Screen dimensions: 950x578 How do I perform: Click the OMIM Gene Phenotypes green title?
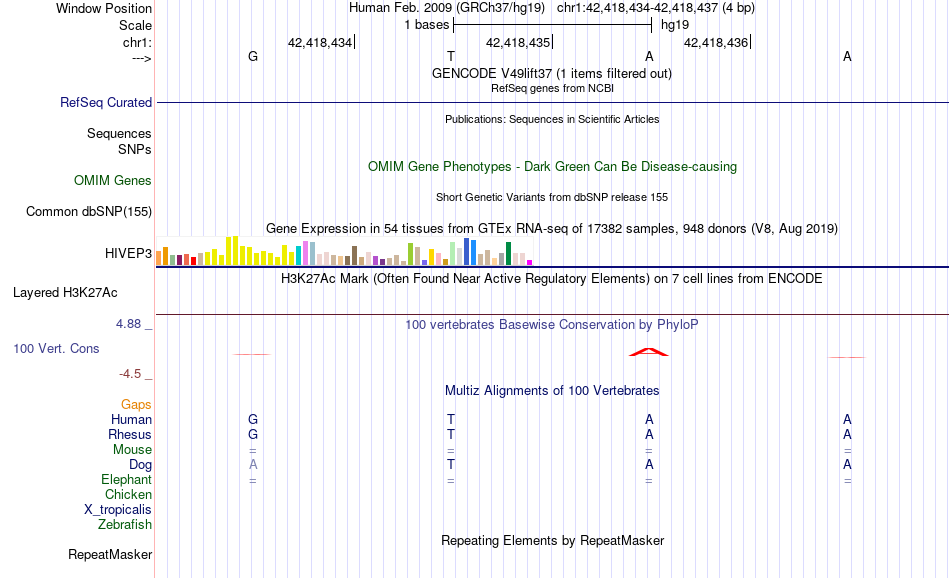[552, 167]
